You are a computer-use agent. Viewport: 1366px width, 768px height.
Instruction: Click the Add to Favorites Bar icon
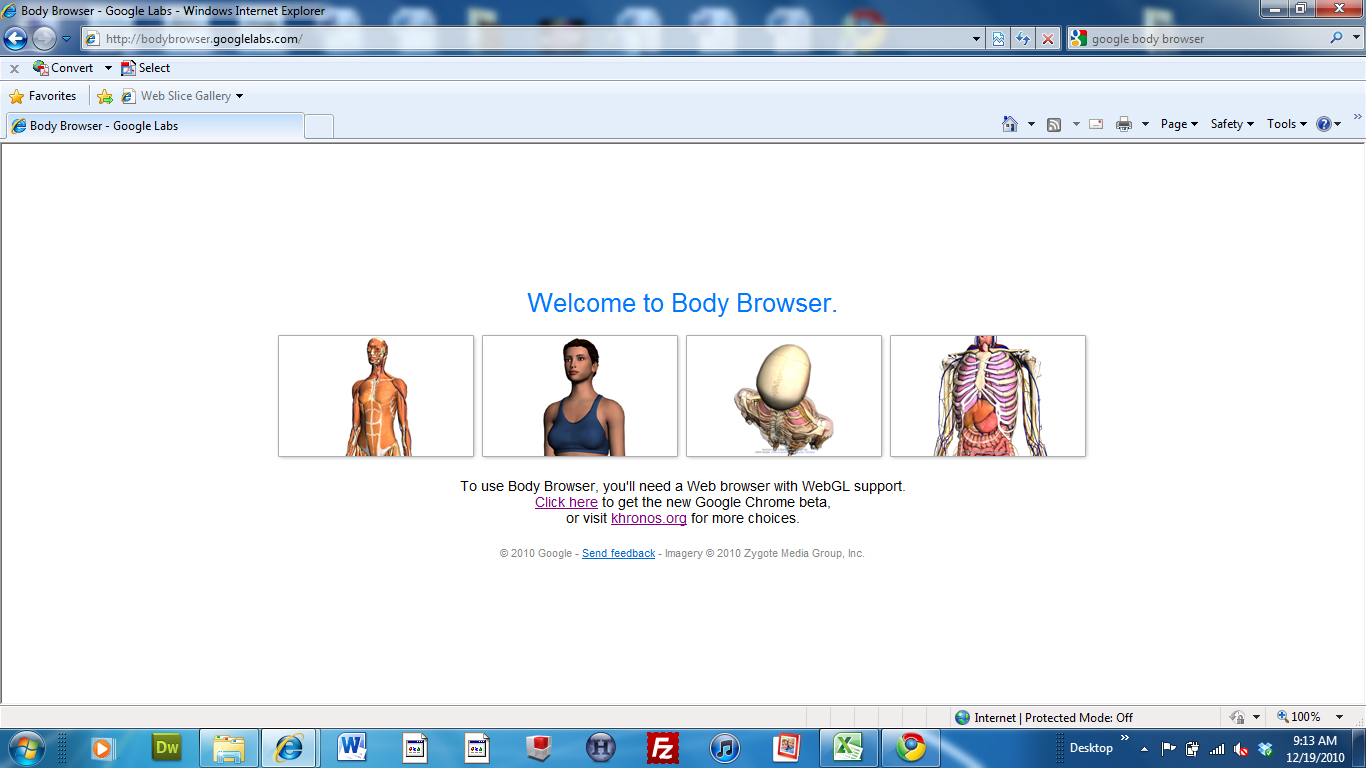[104, 96]
